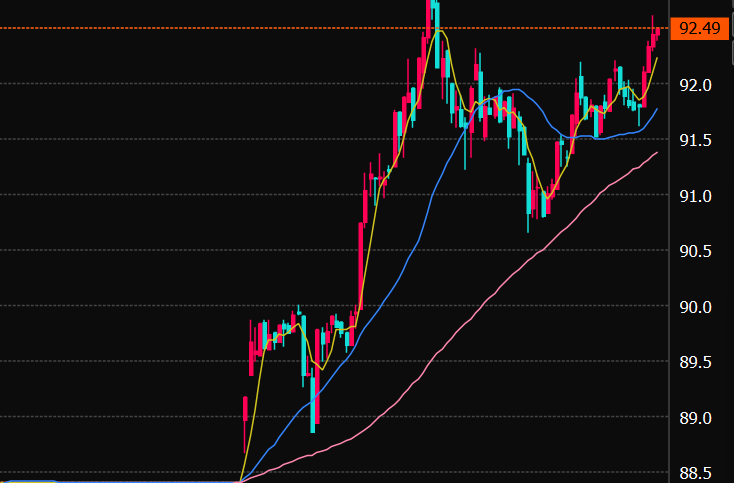Click the tall cyan candle near 89.0
734x483 pixels.
(x=313, y=410)
